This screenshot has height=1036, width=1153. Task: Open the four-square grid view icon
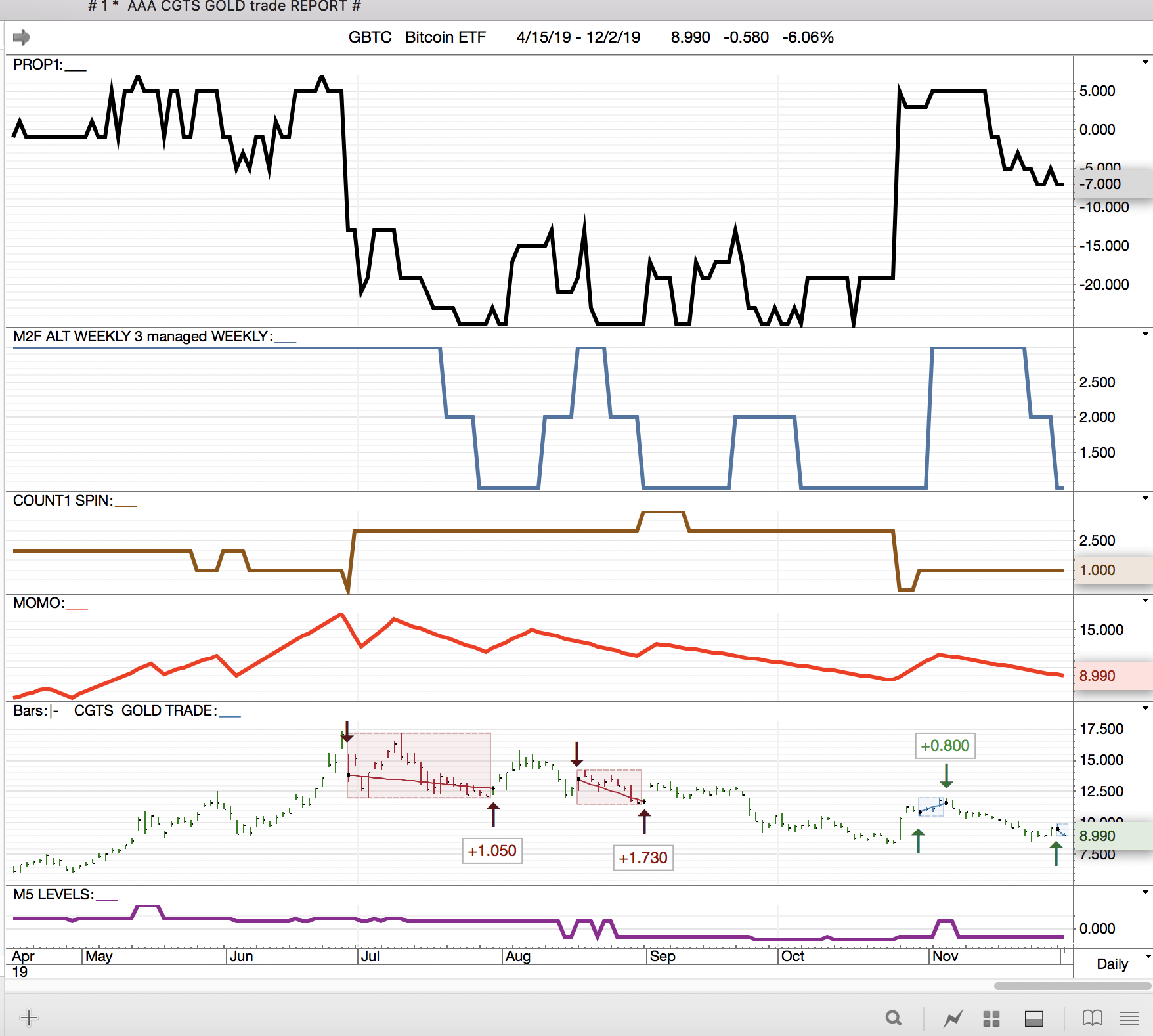click(x=991, y=1019)
